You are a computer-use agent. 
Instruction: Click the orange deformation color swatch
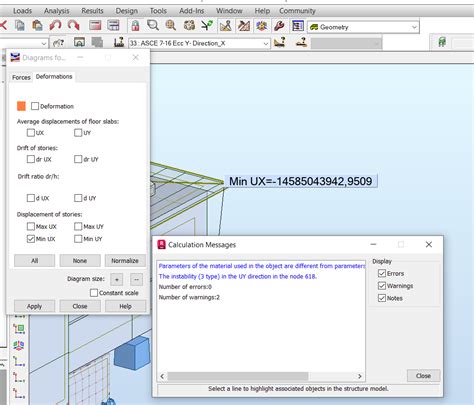[21, 106]
